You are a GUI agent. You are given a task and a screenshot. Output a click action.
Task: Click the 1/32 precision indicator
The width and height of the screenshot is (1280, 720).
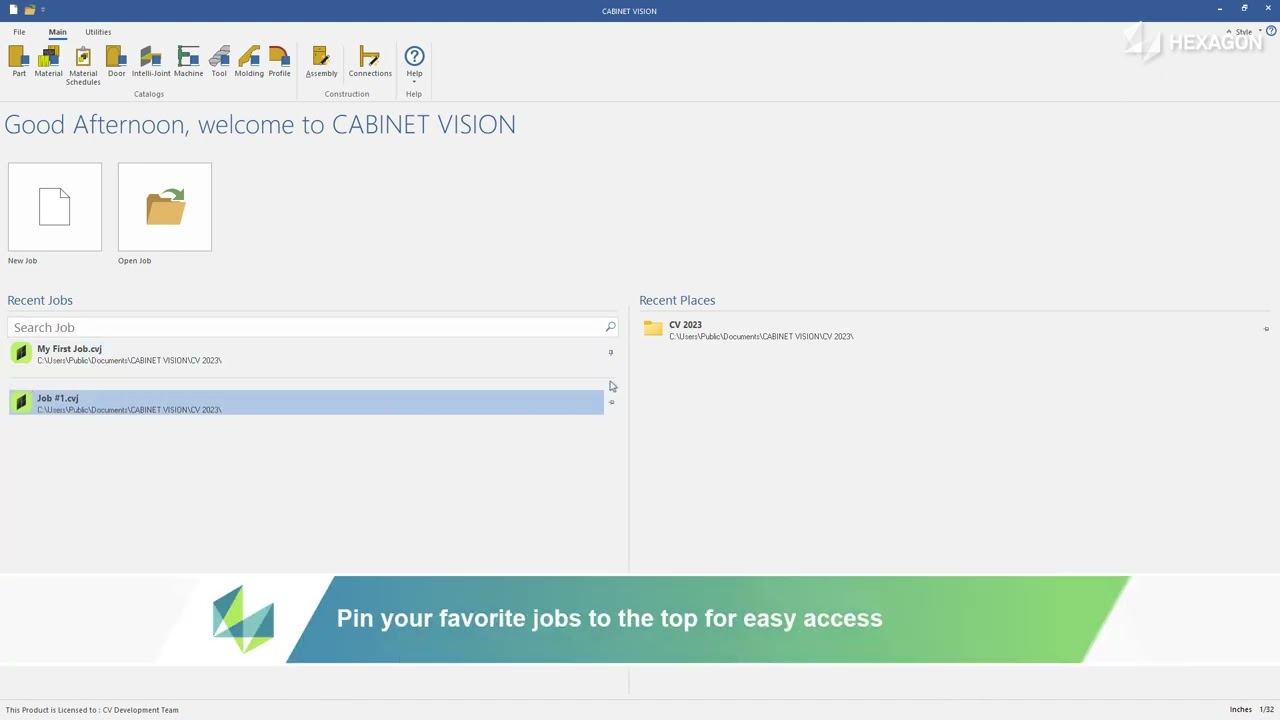[x=1266, y=710]
